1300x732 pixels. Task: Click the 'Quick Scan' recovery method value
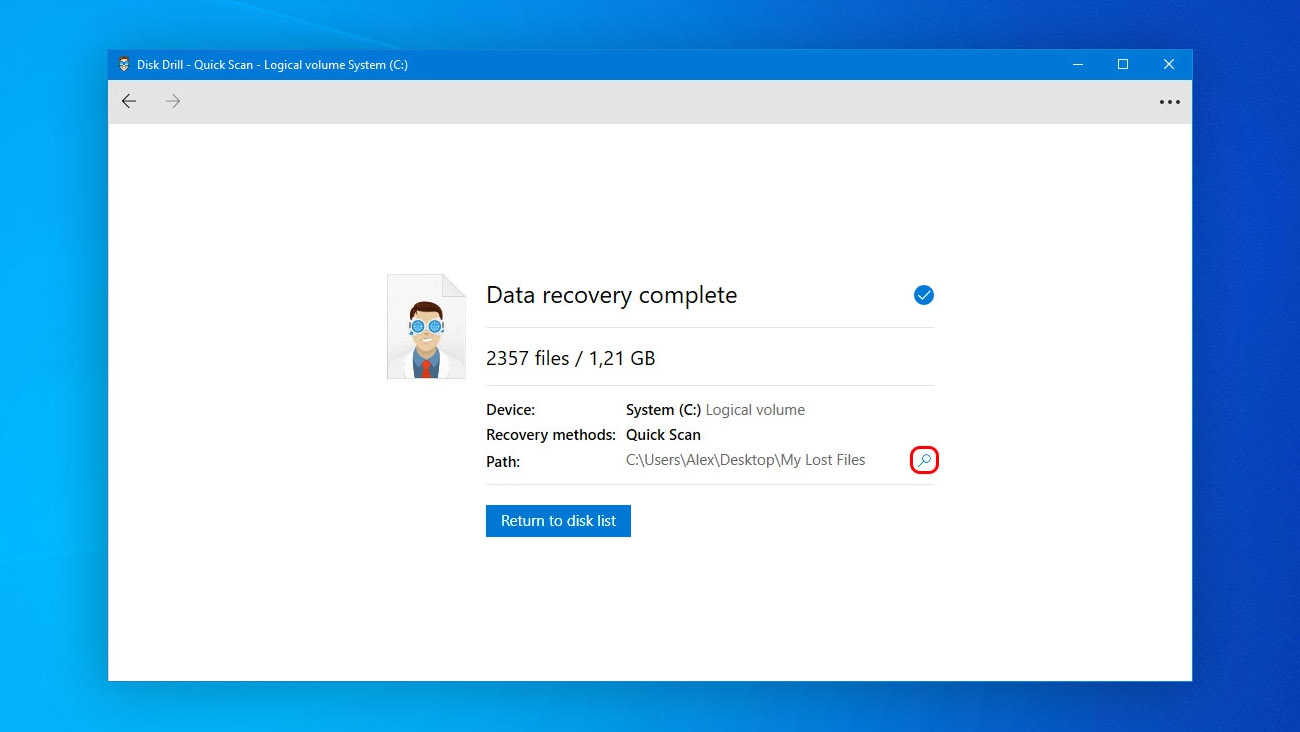coord(663,435)
